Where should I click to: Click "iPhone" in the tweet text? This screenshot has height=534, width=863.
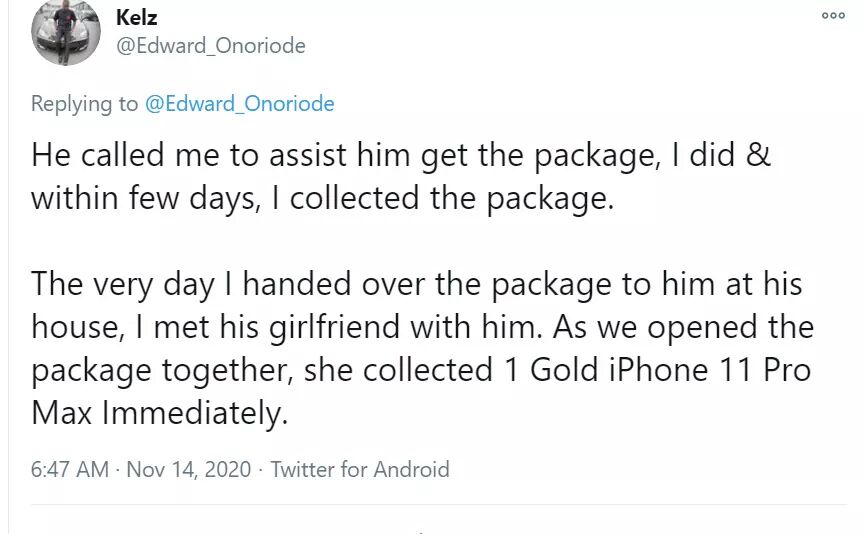(654, 370)
